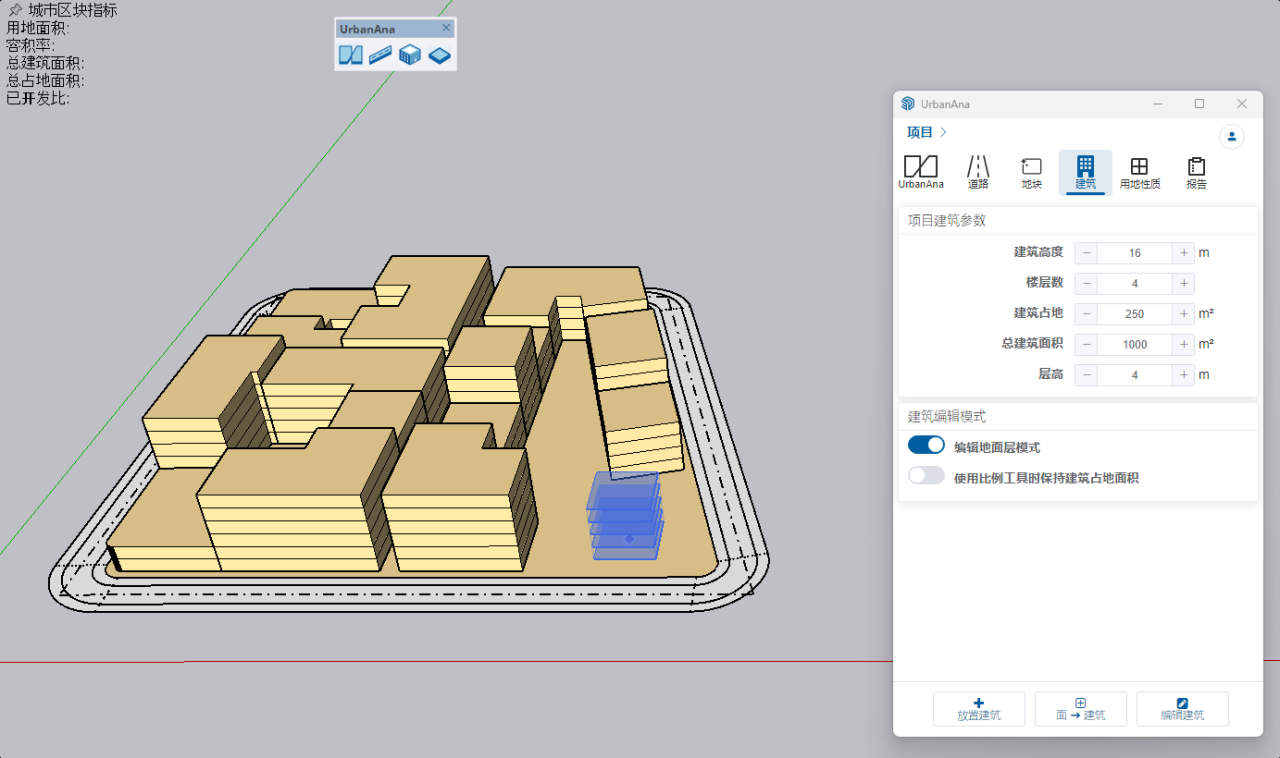Viewport: 1280px width, 758px height.
Task: Click the 面 → 建筑 convert button
Action: pos(1080,709)
